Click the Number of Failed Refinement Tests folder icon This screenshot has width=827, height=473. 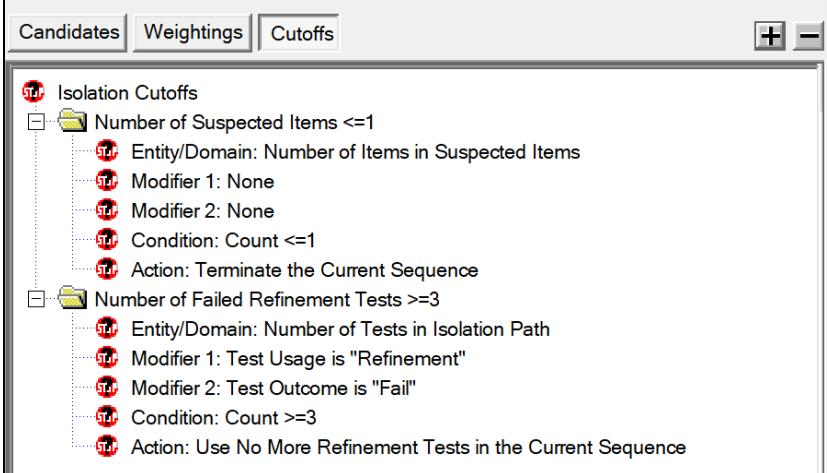click(x=72, y=298)
